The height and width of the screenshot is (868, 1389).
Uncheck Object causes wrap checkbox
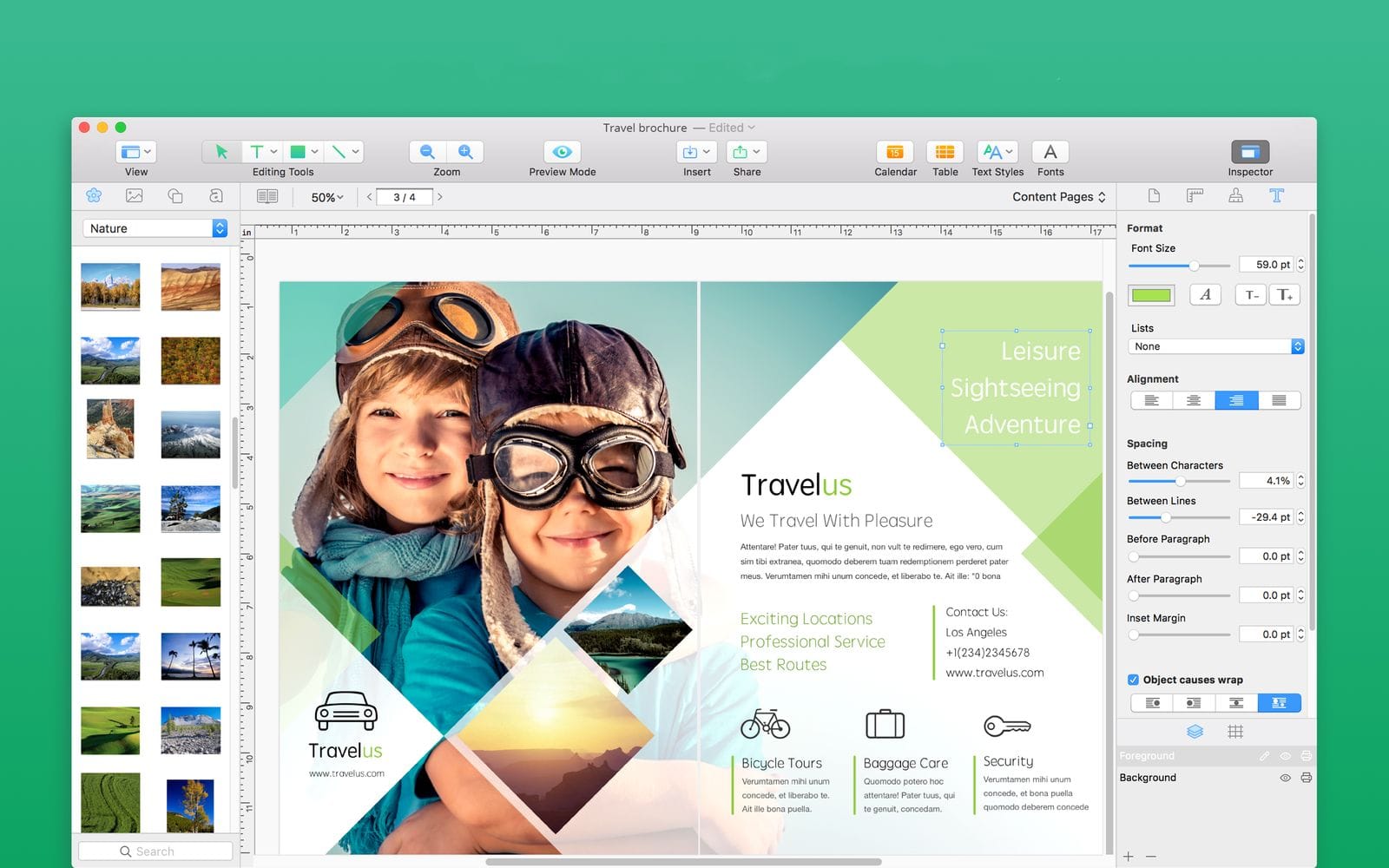(1133, 680)
